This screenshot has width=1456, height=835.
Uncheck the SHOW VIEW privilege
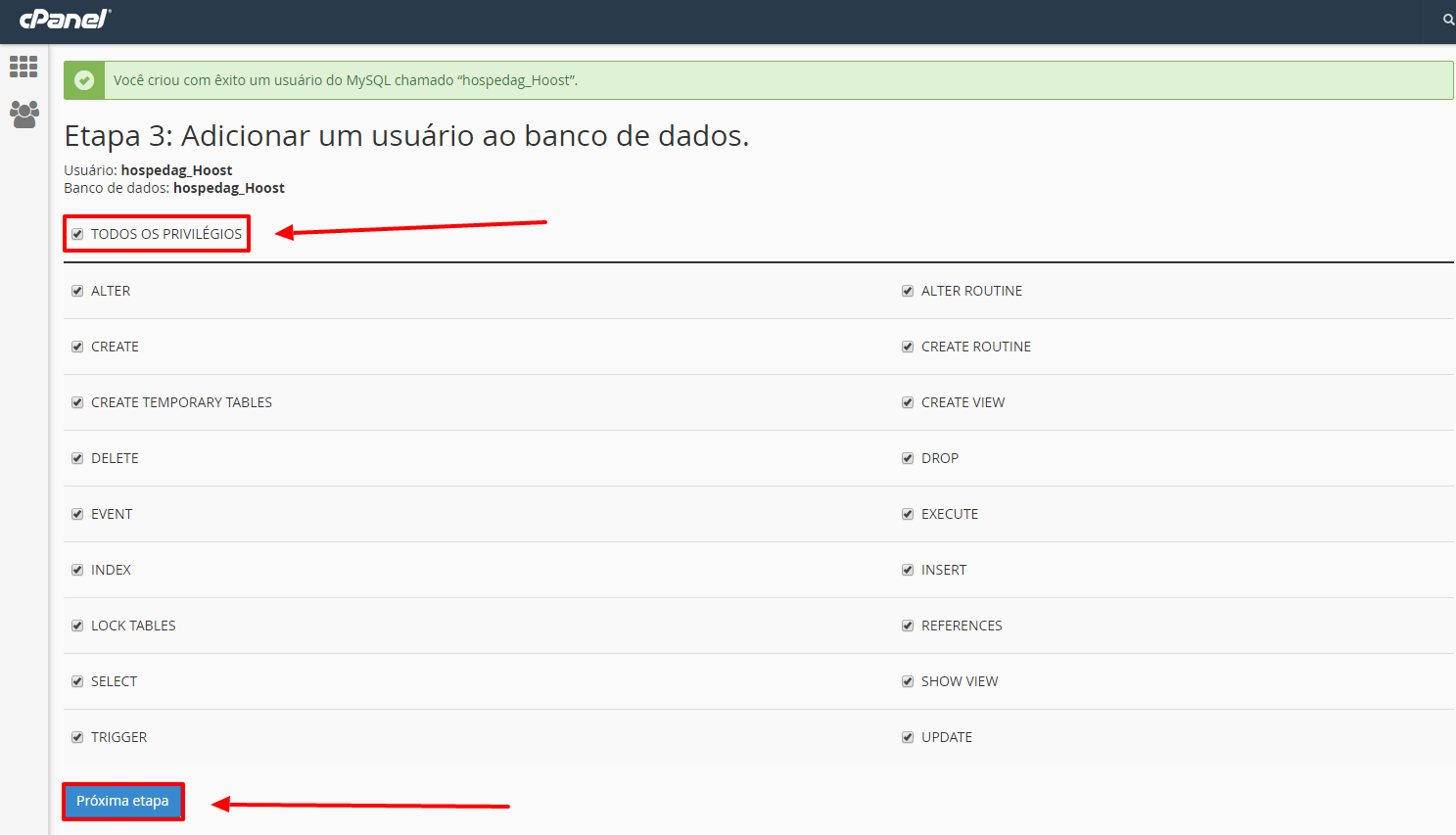908,681
